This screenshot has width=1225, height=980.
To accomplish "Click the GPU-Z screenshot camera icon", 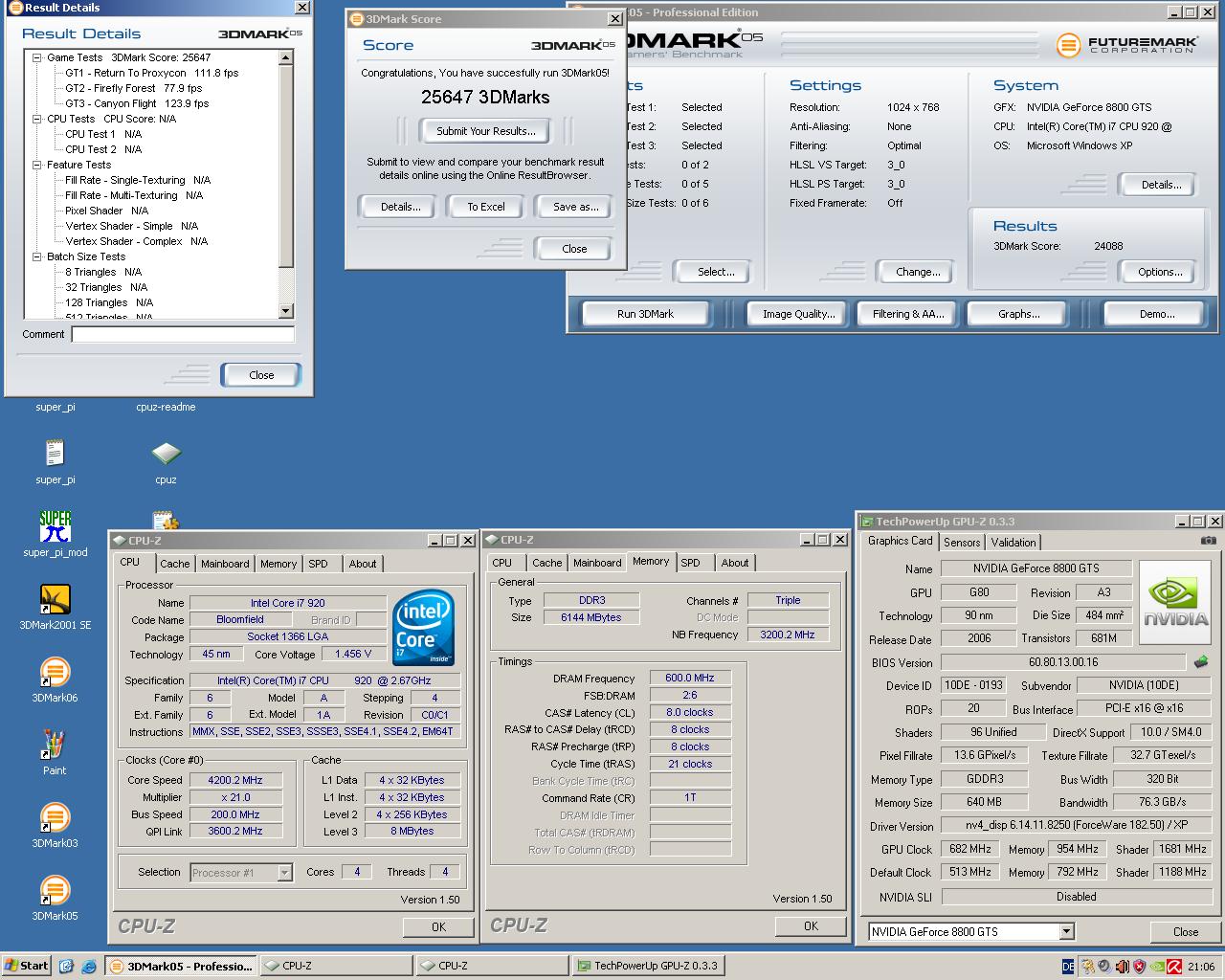I will point(1209,541).
